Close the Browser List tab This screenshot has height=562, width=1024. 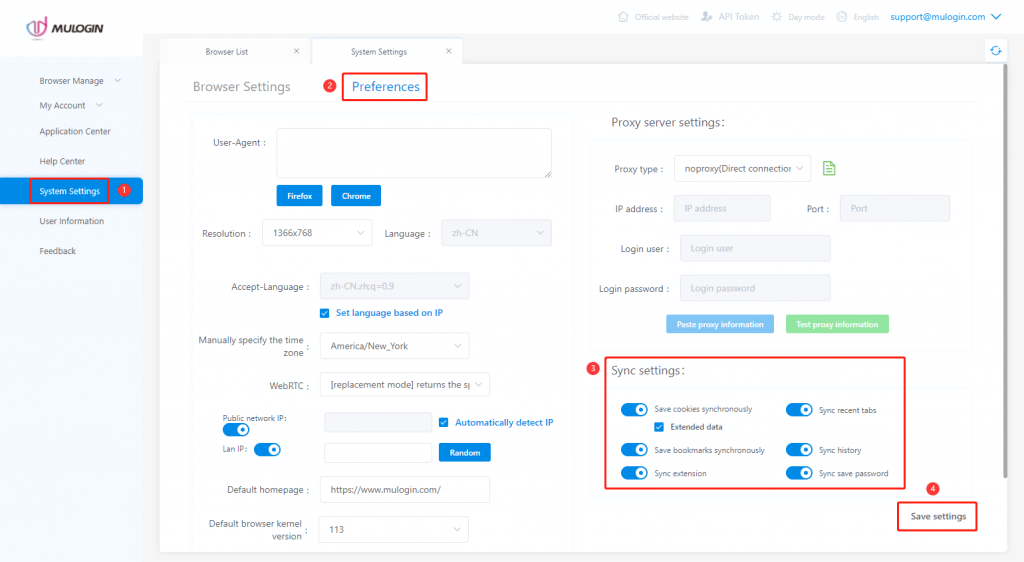(296, 51)
